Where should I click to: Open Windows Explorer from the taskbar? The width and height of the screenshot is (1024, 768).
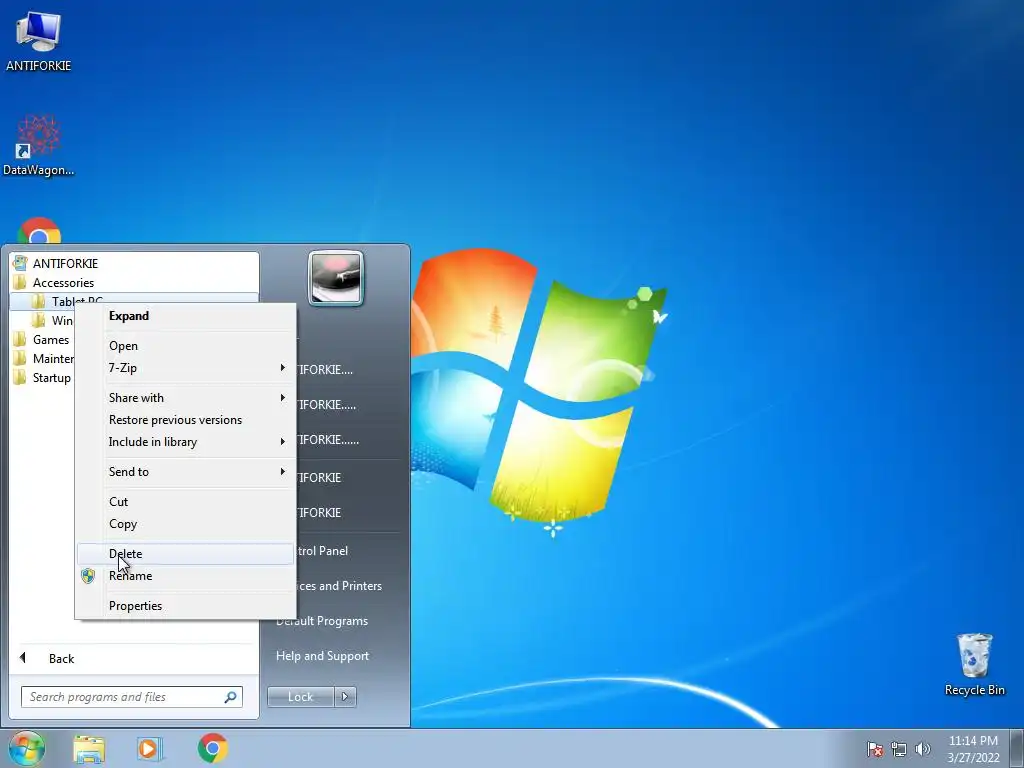[x=89, y=748]
